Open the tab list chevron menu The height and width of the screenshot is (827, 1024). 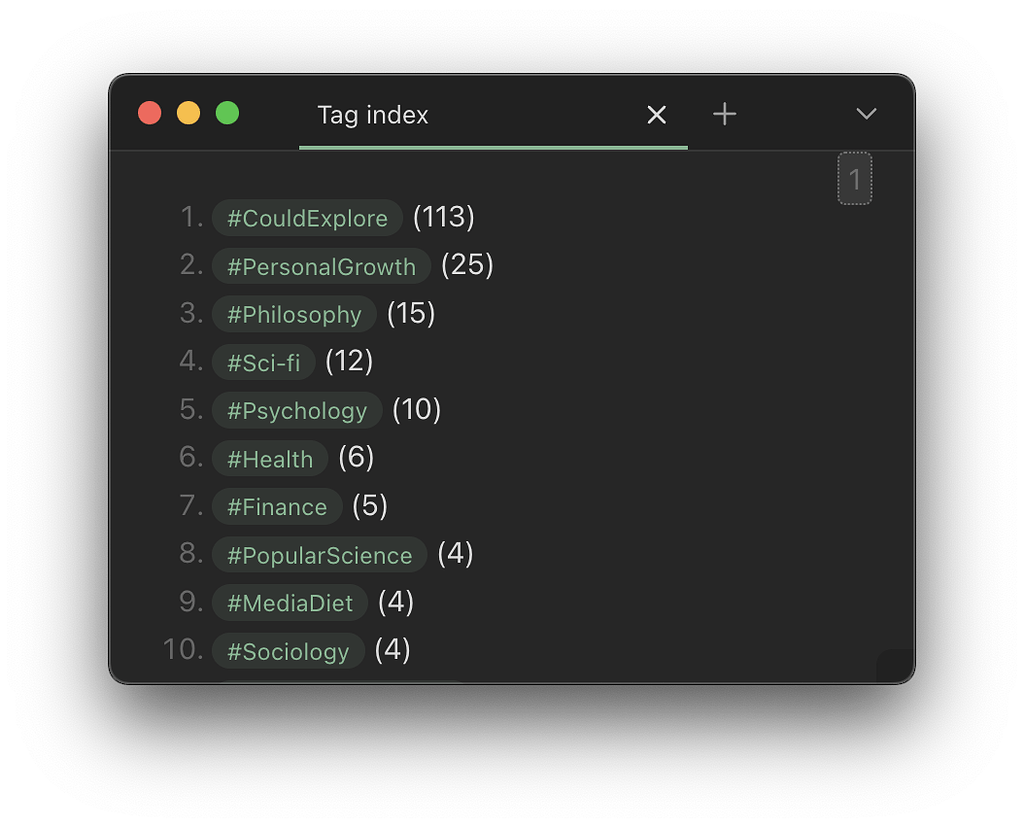(x=866, y=114)
